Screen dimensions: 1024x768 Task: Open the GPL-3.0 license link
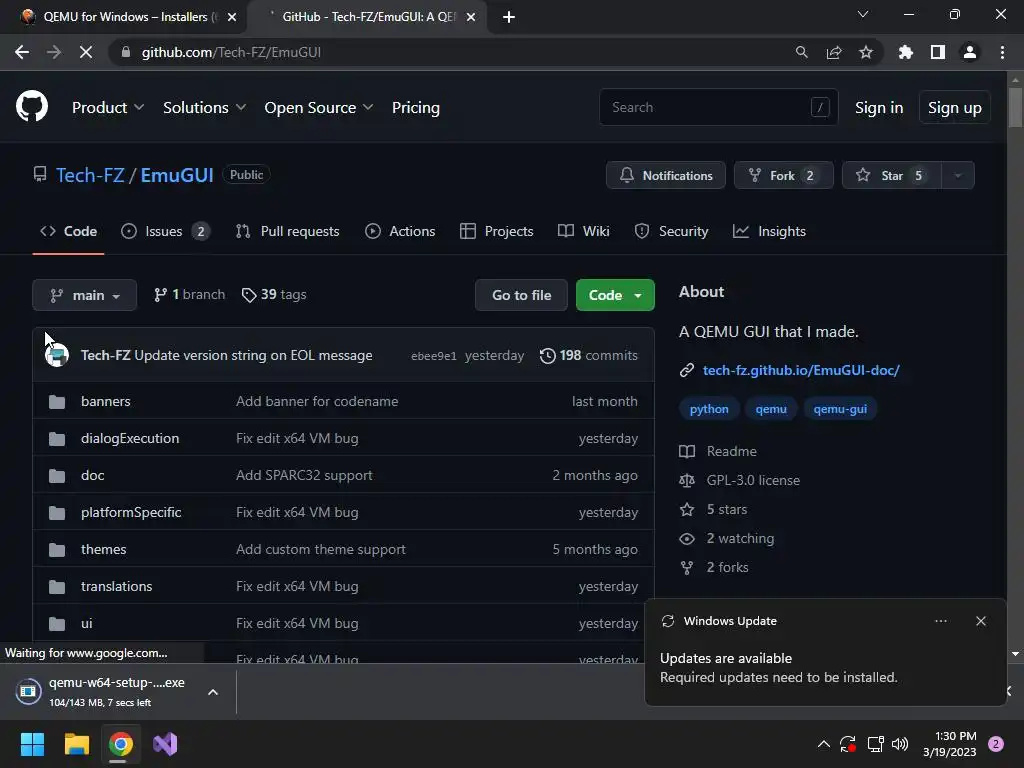pyautogui.click(x=753, y=480)
